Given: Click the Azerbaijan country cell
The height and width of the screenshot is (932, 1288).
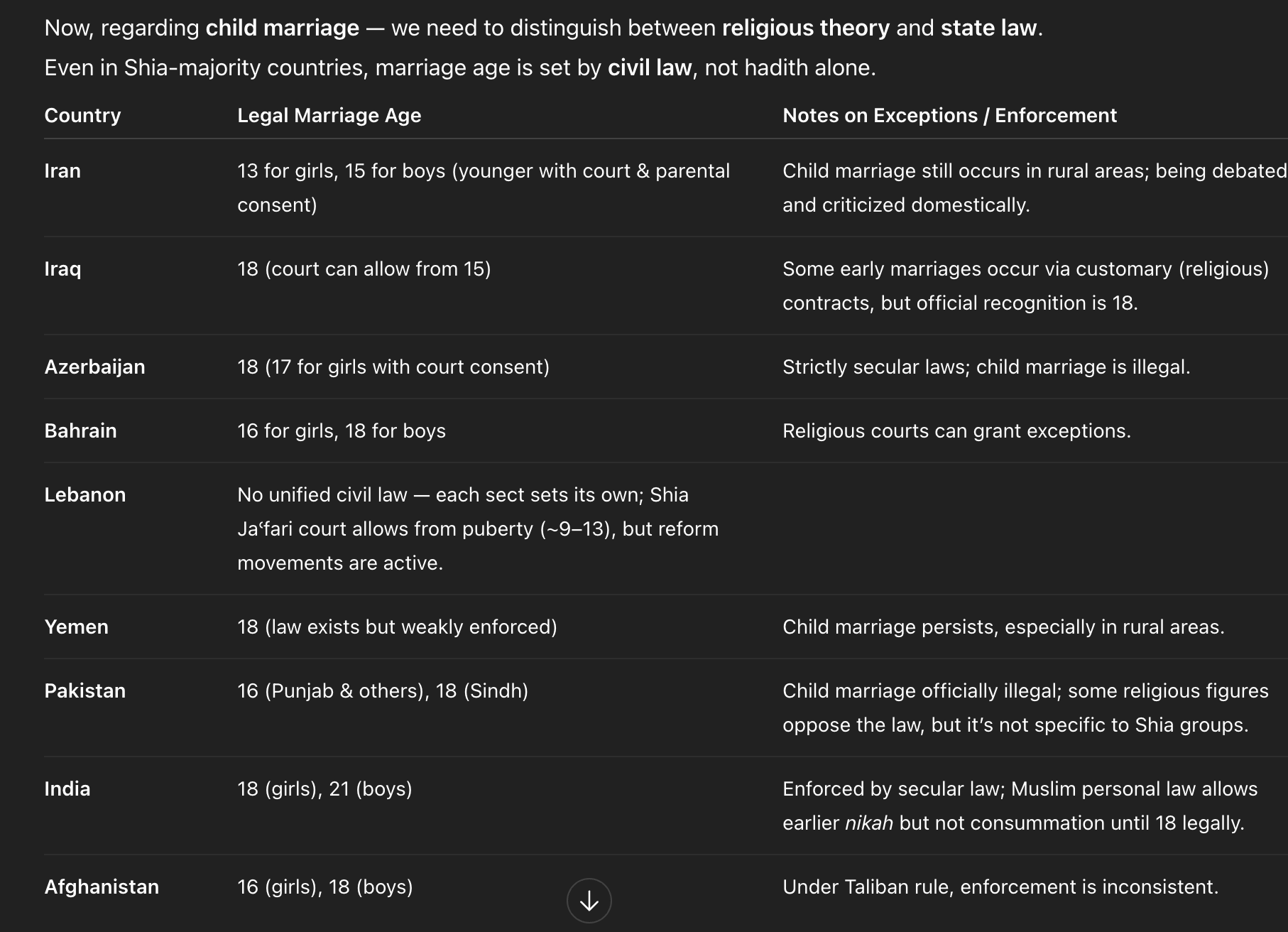Looking at the screenshot, I should click(x=94, y=367).
